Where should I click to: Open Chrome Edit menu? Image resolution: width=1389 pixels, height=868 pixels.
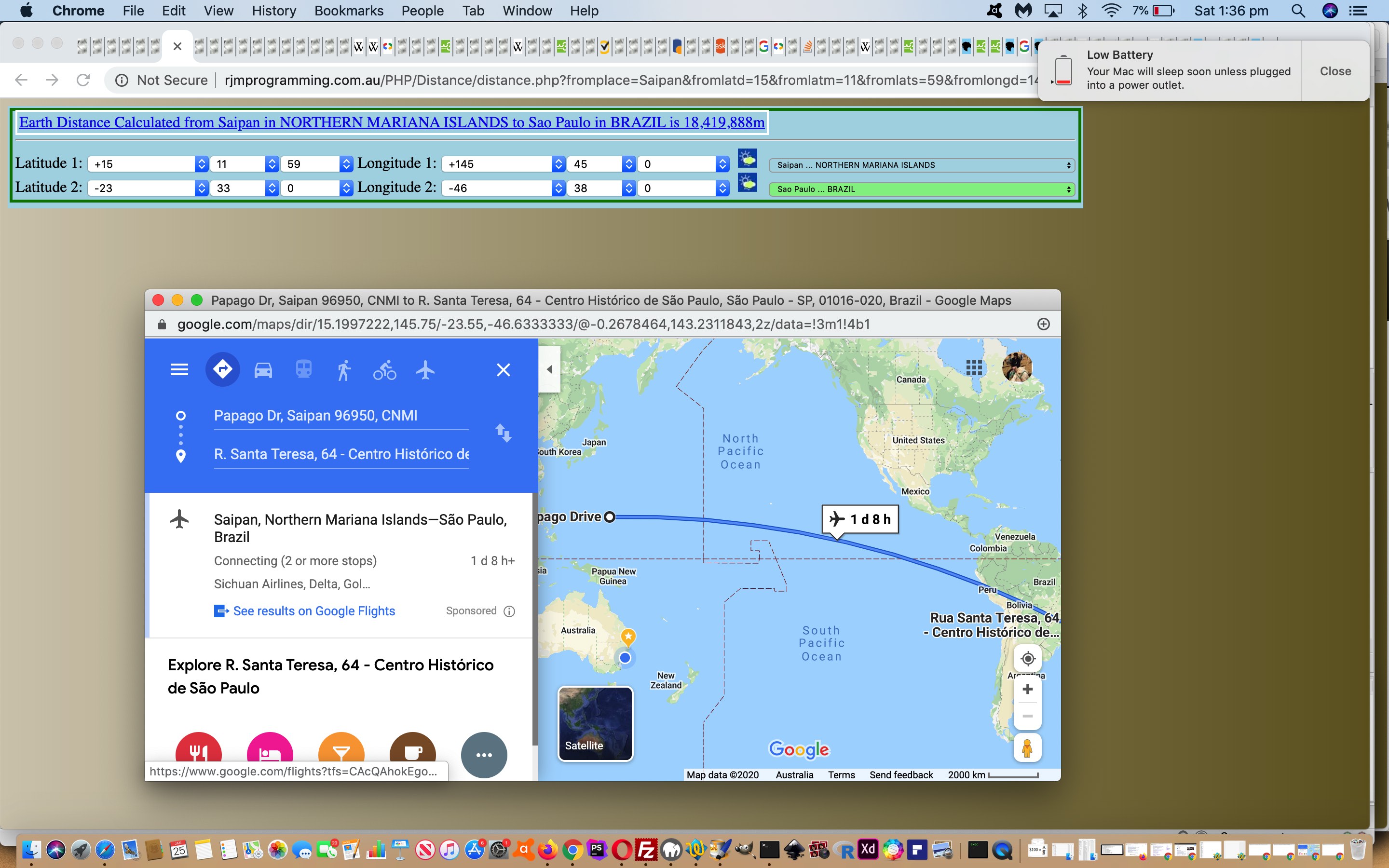point(173,11)
